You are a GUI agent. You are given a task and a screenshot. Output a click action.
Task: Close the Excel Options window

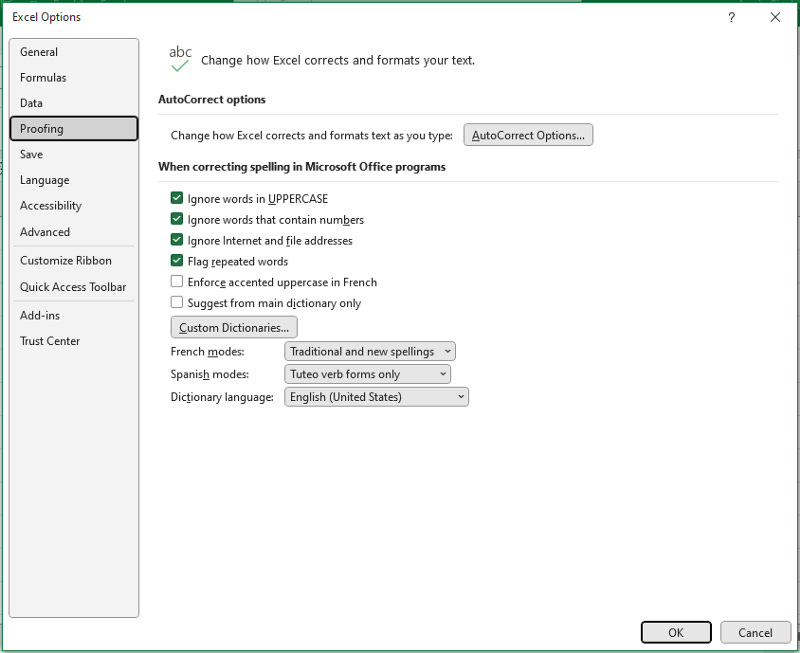(775, 17)
